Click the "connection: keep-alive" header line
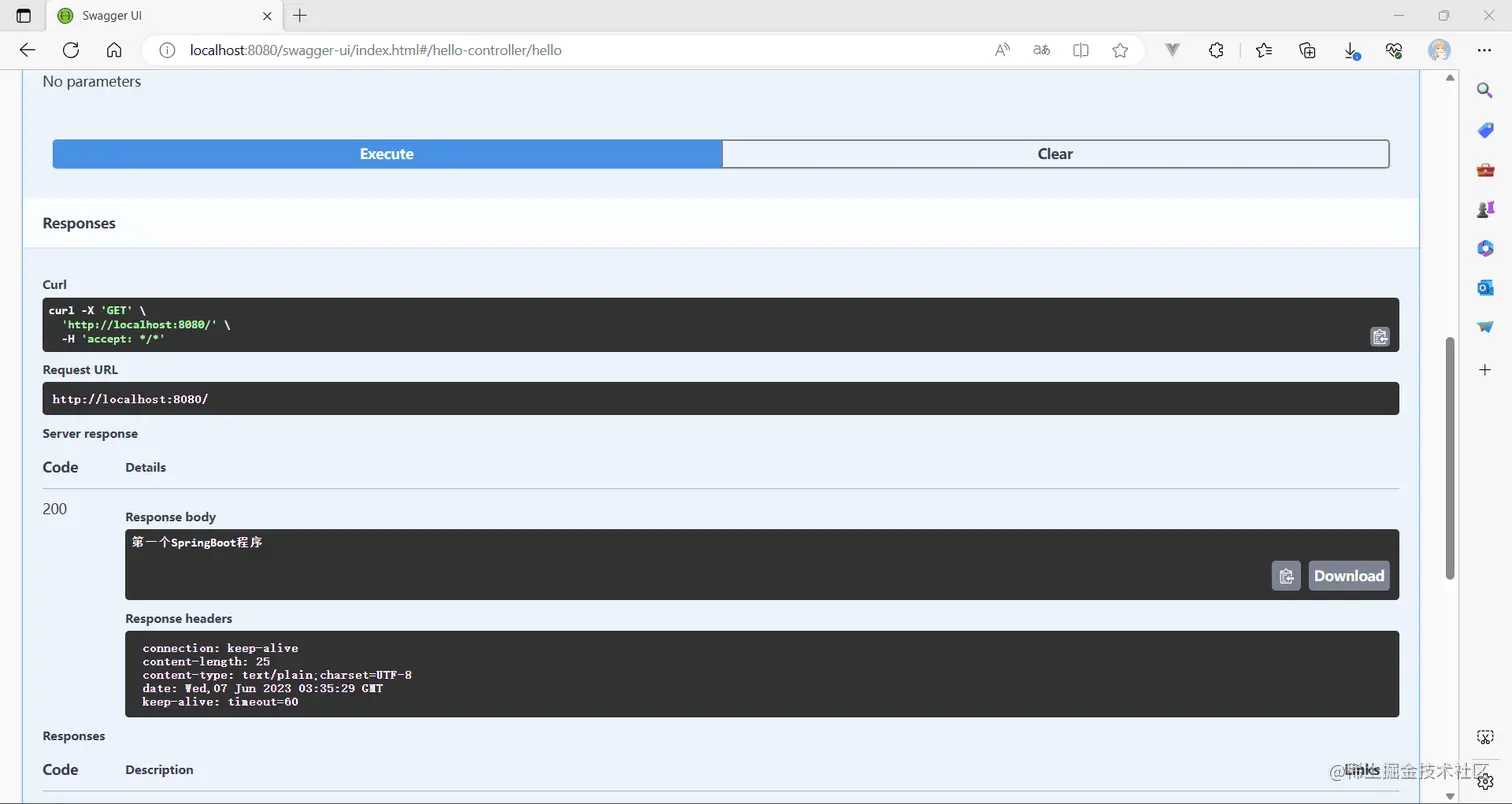The image size is (1512, 804). (220, 648)
